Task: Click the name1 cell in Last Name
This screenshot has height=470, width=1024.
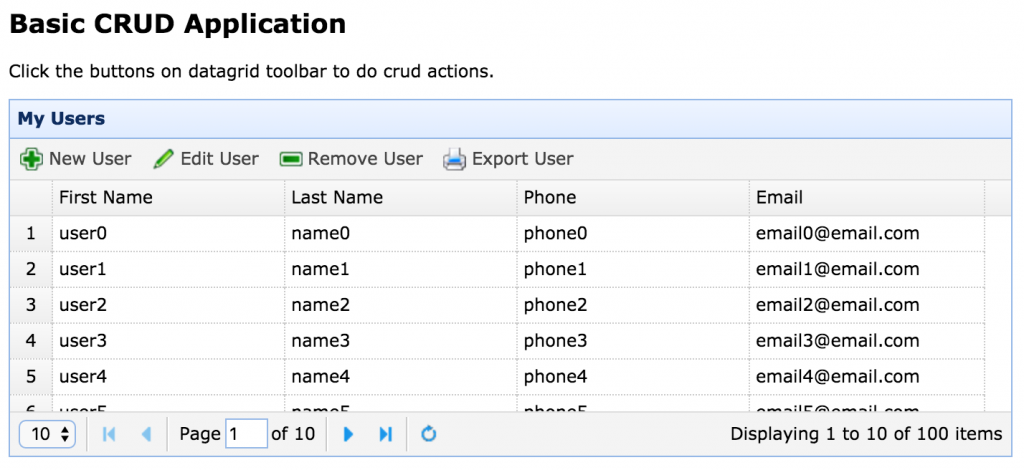Action: [x=321, y=269]
